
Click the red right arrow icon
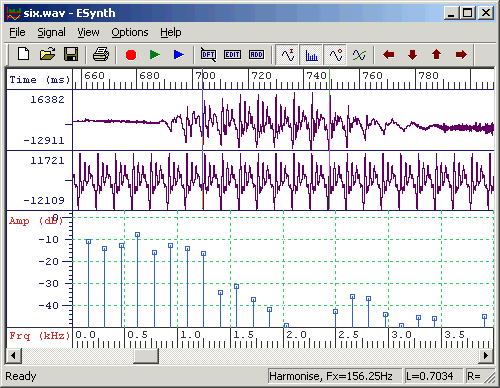point(461,54)
